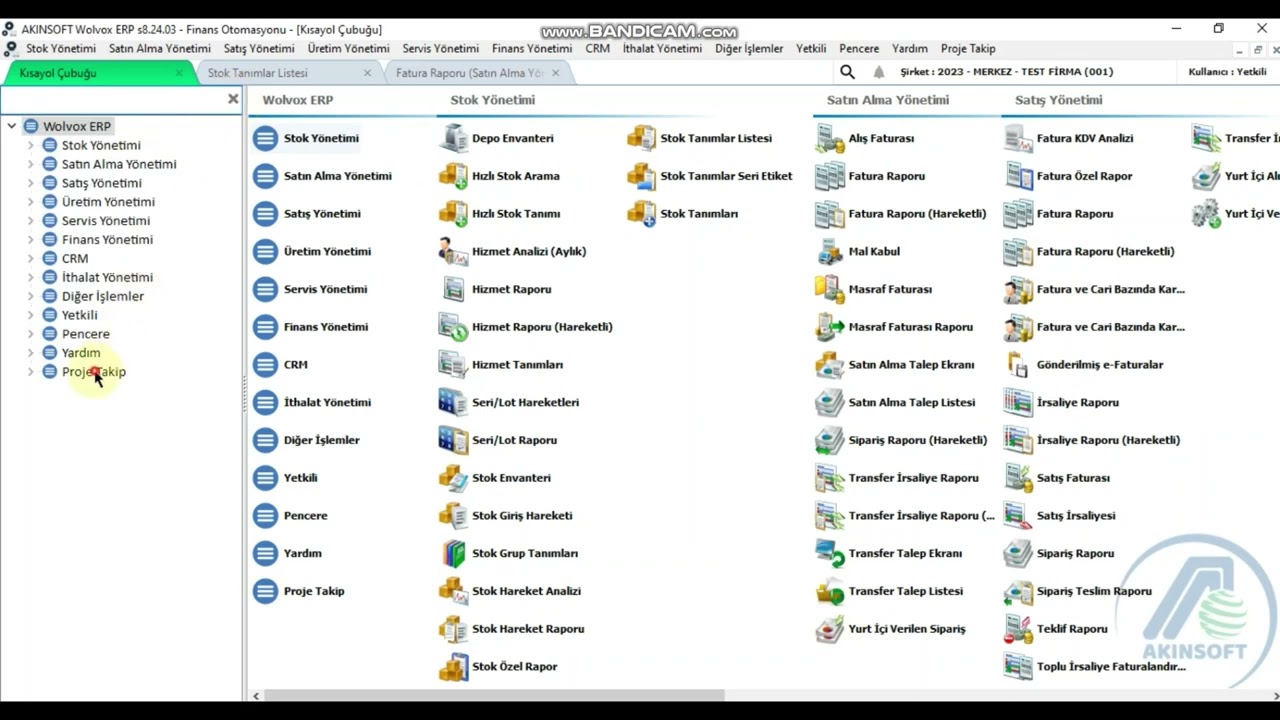This screenshot has width=1280, height=720.
Task: Open Stok Tanımlar Seri Etiket icon
Action: tap(642, 176)
